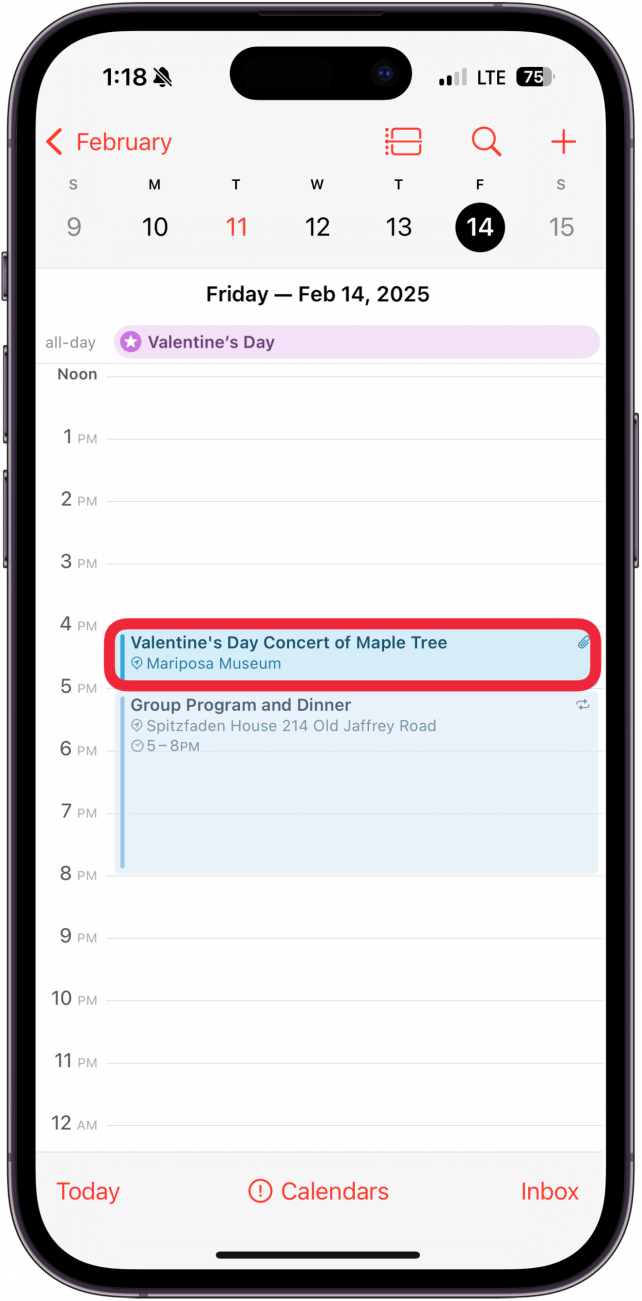The height and width of the screenshot is (1301, 642).
Task: Open the all-day Valentine's Day event
Action: pos(357,342)
